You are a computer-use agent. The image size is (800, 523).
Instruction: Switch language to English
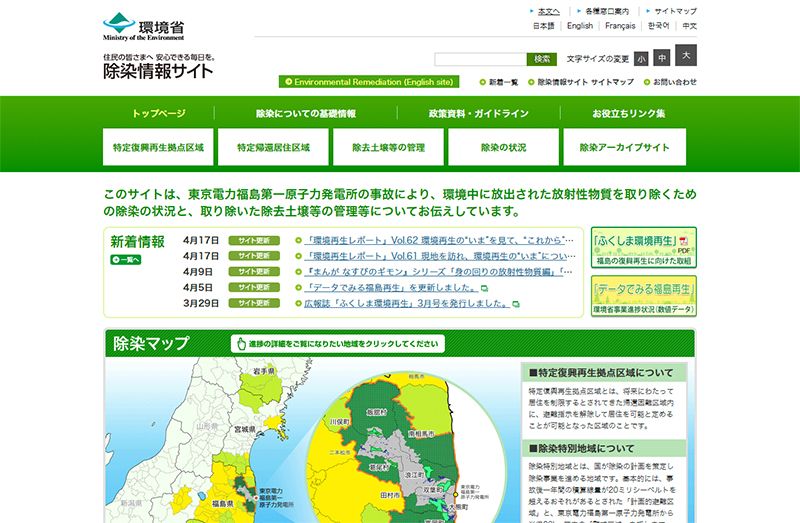pyautogui.click(x=580, y=26)
